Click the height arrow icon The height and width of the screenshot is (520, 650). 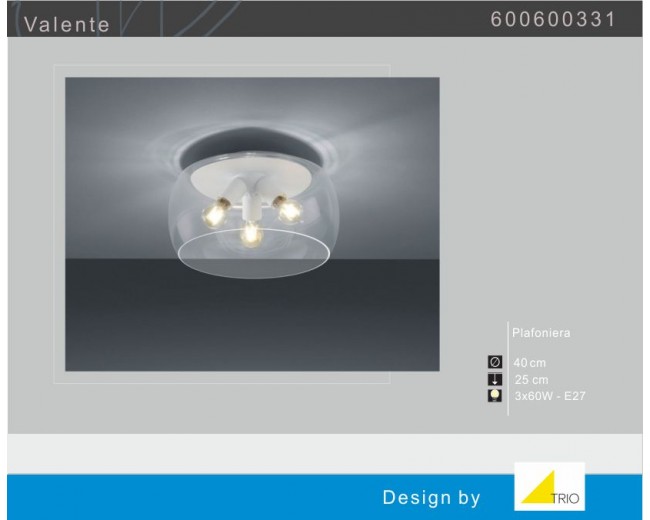[493, 379]
